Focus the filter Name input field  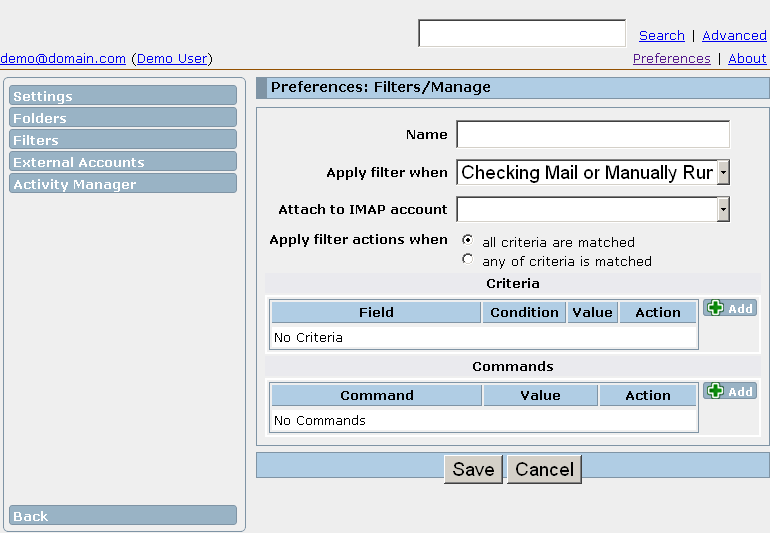pyautogui.click(x=593, y=134)
